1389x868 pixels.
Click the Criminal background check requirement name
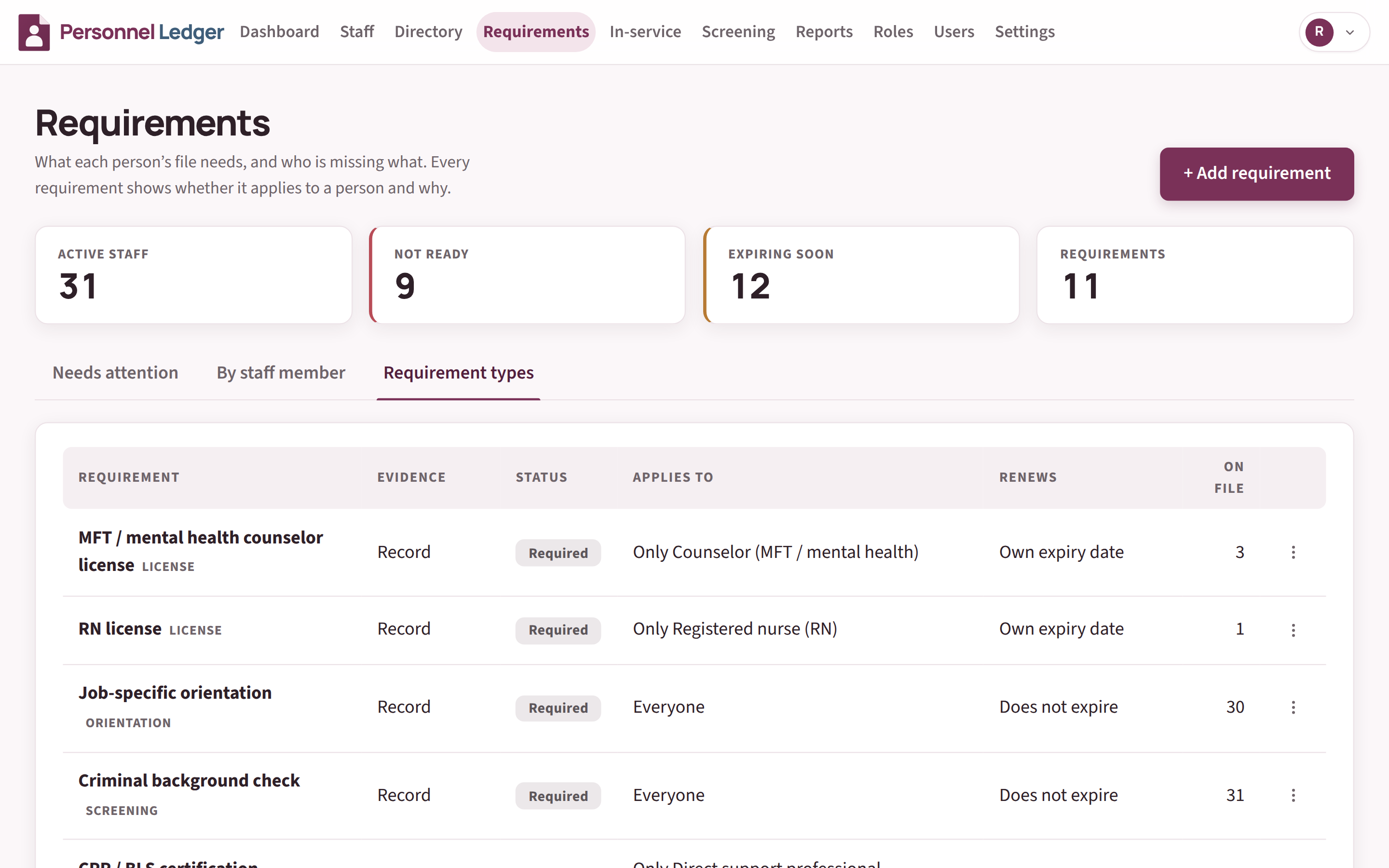point(189,780)
